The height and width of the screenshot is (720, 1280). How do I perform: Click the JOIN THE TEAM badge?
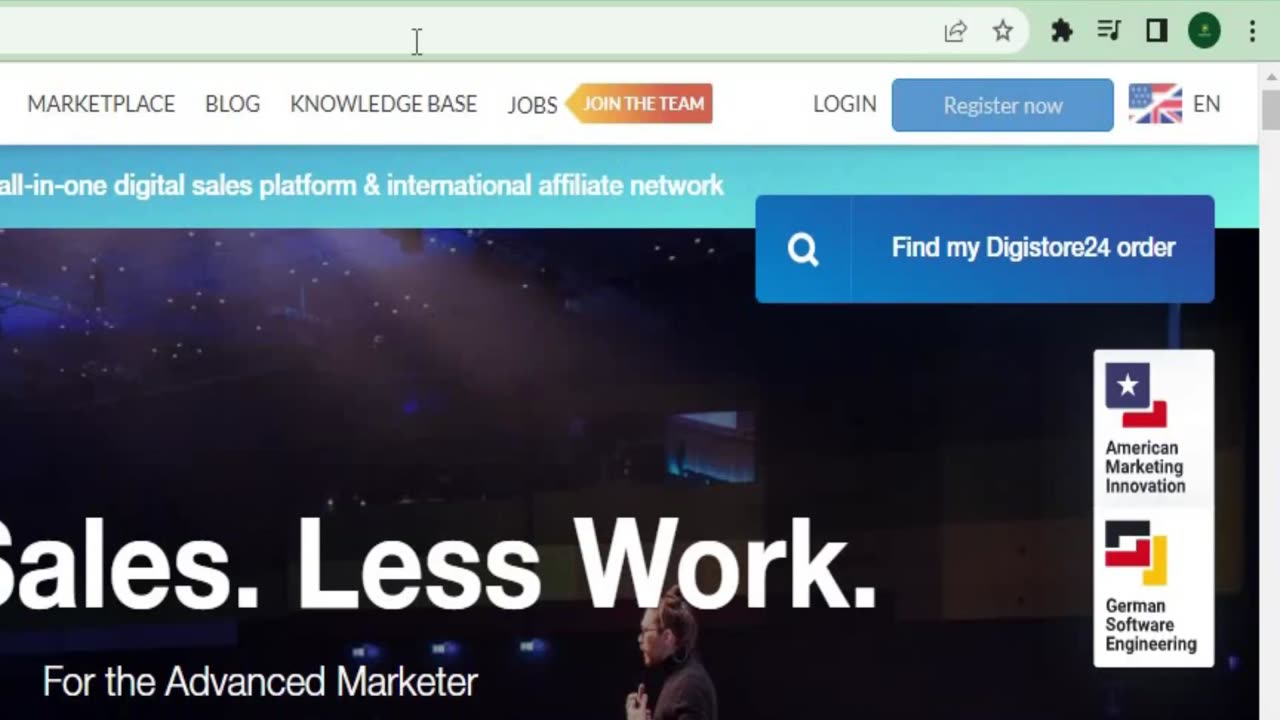point(640,103)
